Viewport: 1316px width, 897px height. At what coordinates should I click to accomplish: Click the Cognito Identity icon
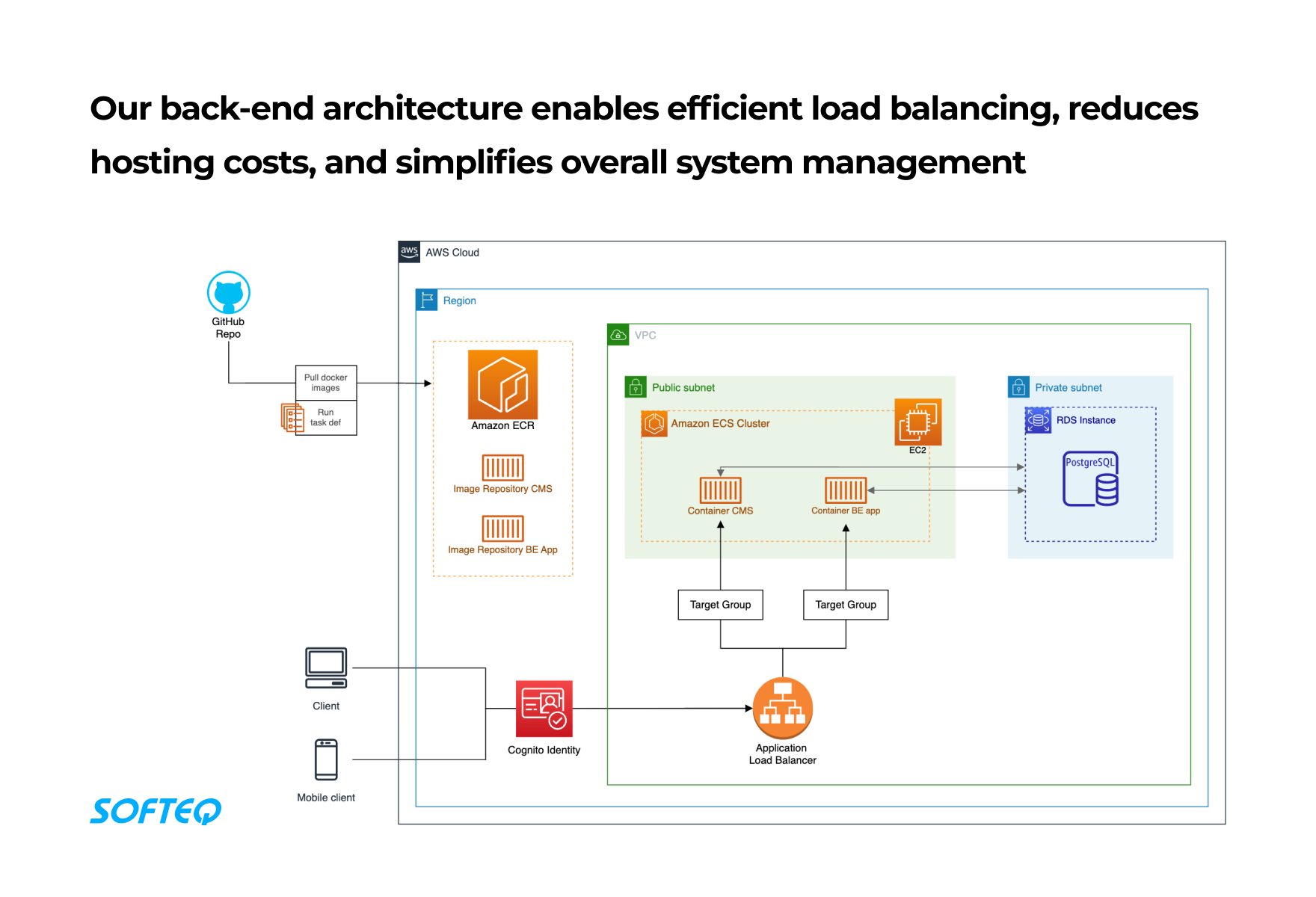pyautogui.click(x=544, y=709)
